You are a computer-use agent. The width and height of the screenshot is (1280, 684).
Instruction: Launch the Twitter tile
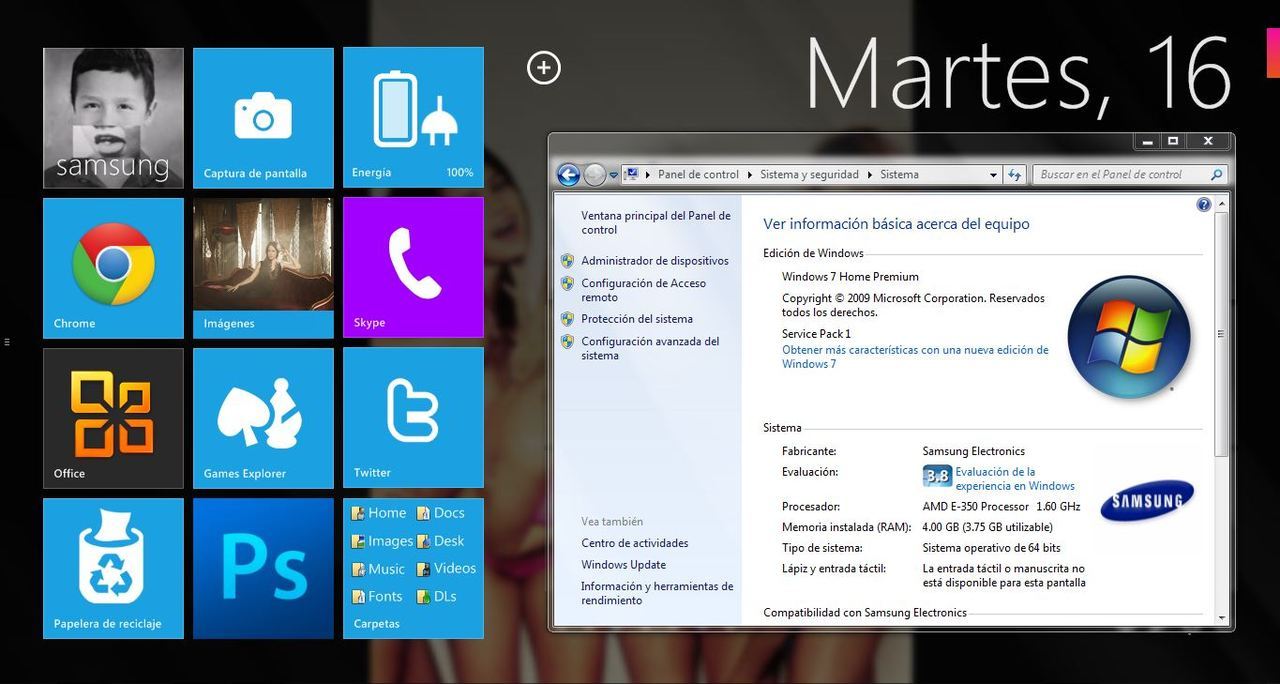413,418
